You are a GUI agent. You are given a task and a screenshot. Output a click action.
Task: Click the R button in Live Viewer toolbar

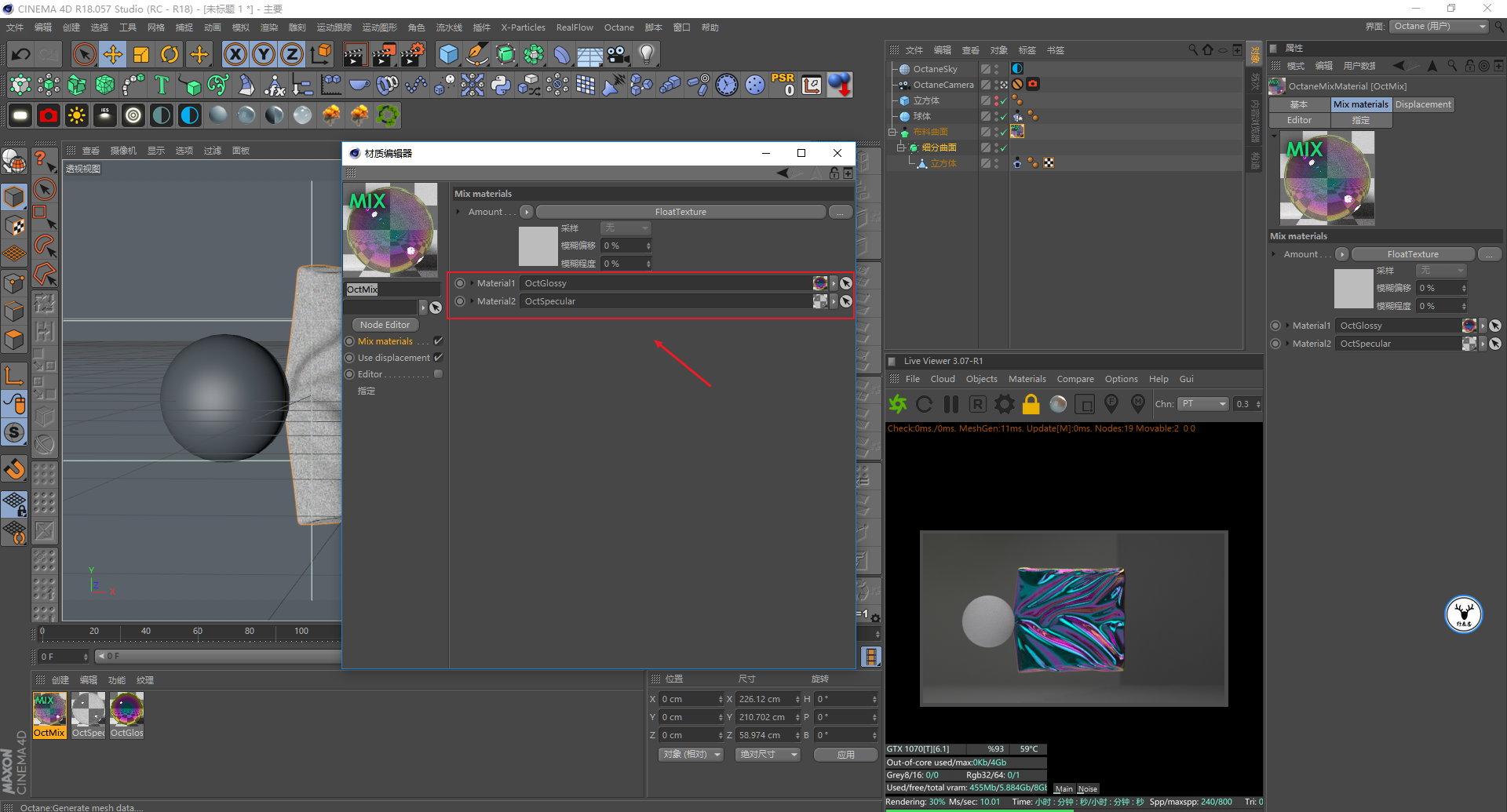click(978, 404)
